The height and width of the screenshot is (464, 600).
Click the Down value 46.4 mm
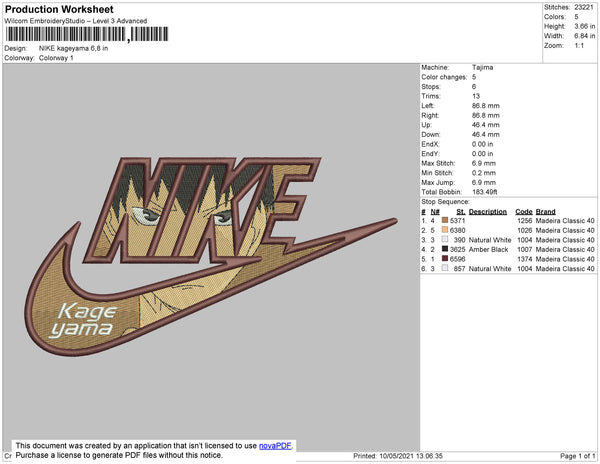click(486, 134)
